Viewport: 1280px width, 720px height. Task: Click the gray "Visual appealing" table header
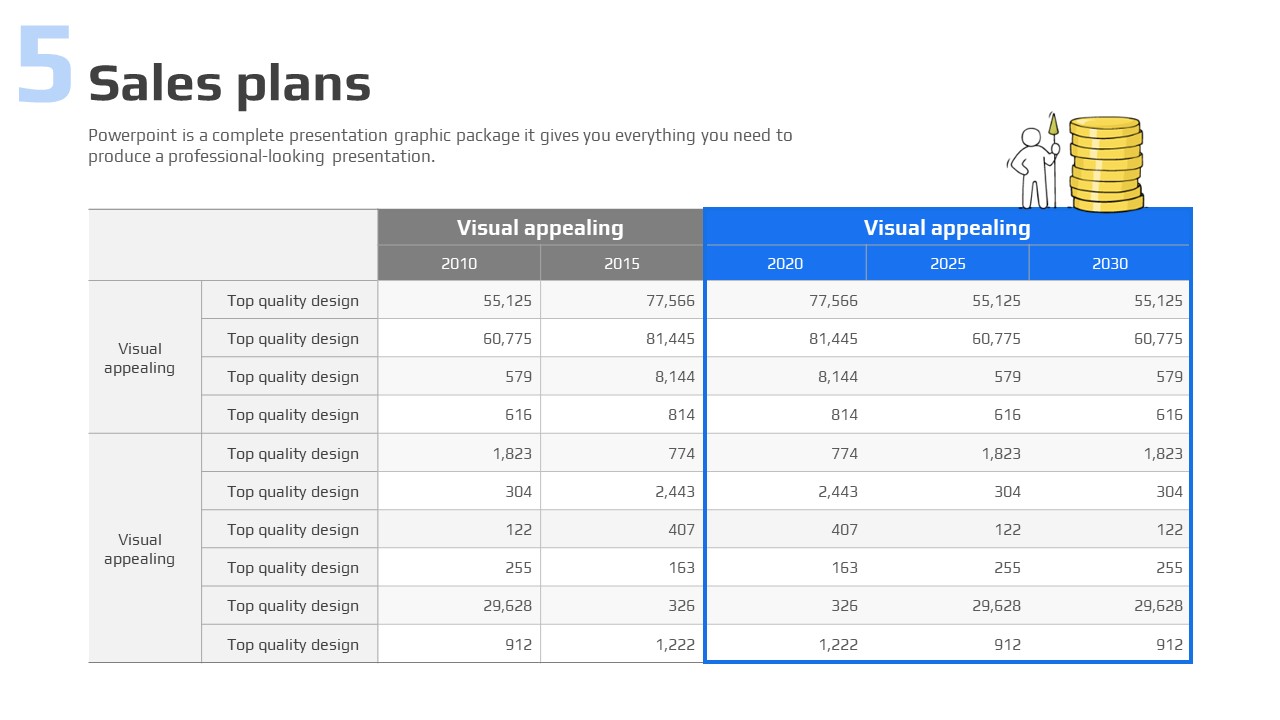[x=540, y=227]
